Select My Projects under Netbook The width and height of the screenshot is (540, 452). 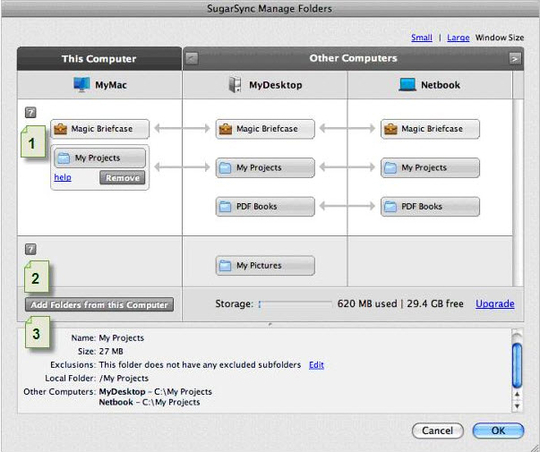(x=430, y=168)
